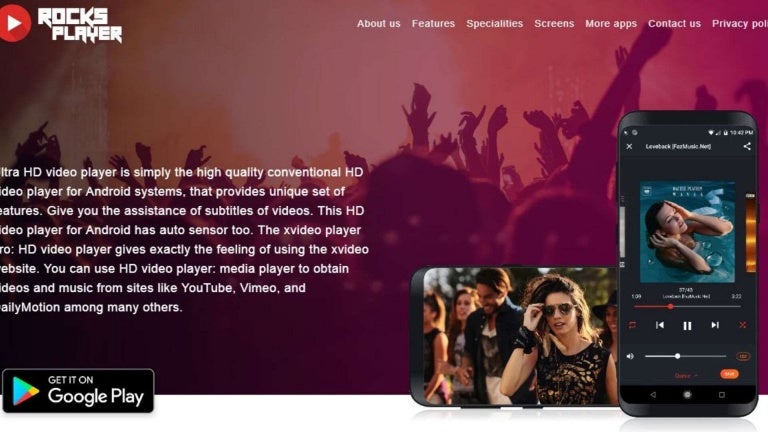
Task: Expand the Queue list in player
Action: (x=686, y=376)
